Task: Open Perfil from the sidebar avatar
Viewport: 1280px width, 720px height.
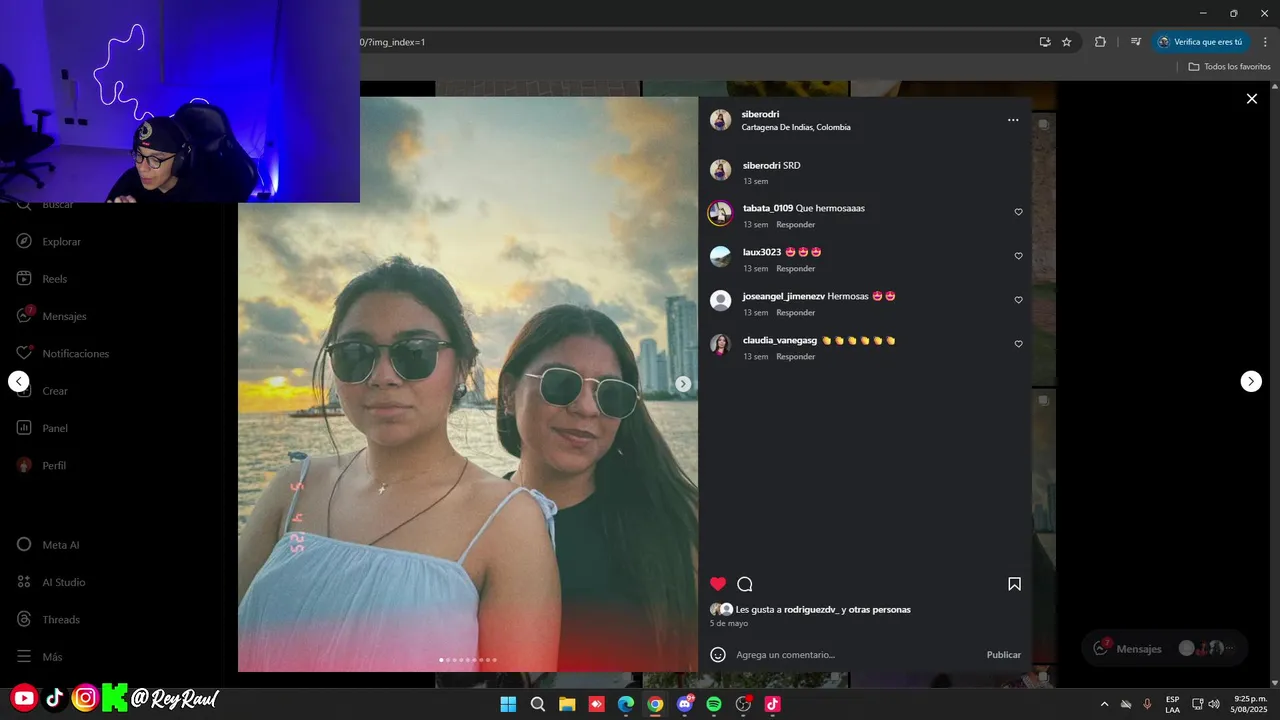Action: [24, 465]
